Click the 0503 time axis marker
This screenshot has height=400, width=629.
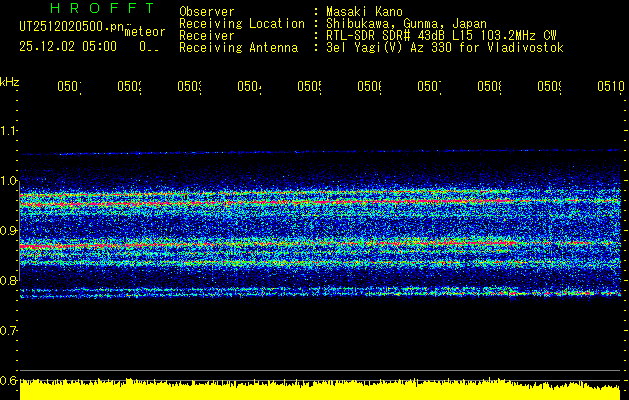tap(189, 86)
